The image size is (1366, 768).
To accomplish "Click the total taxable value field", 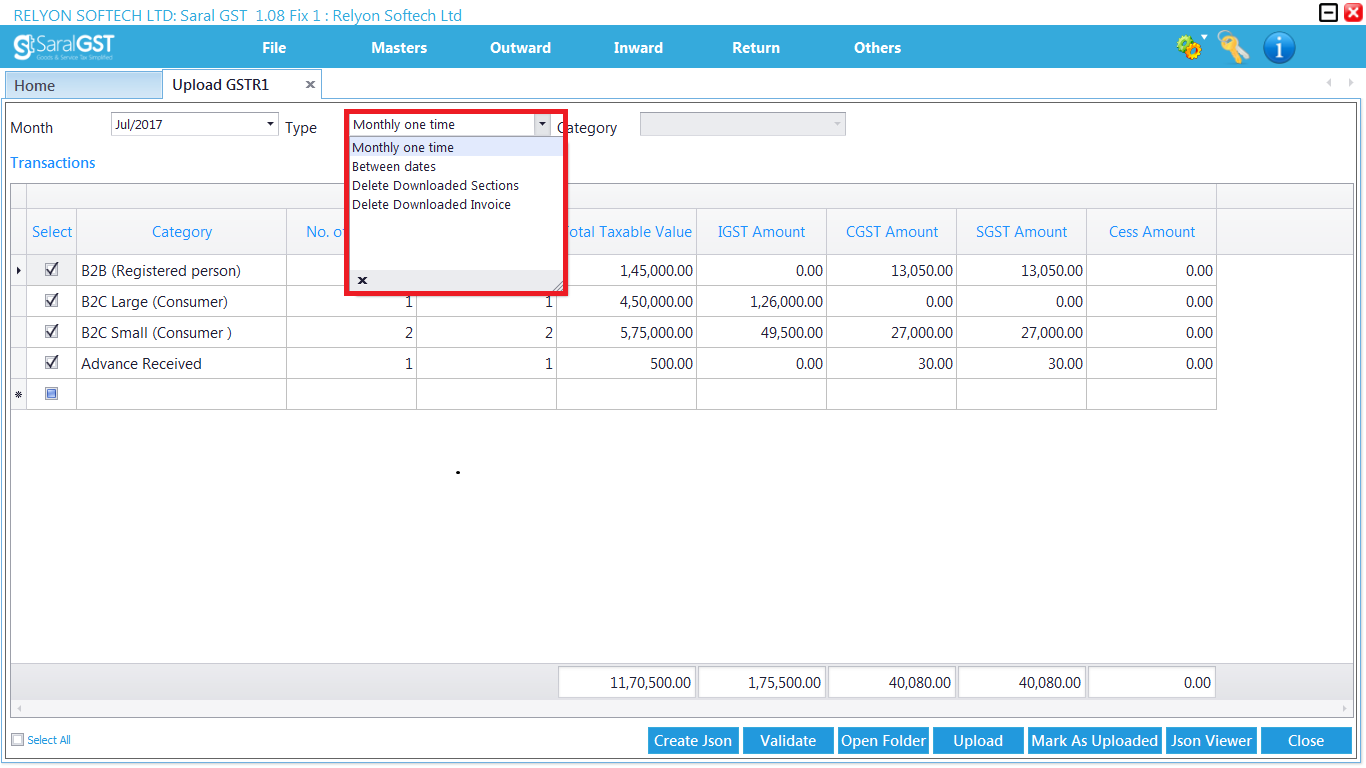I will pyautogui.click(x=626, y=681).
